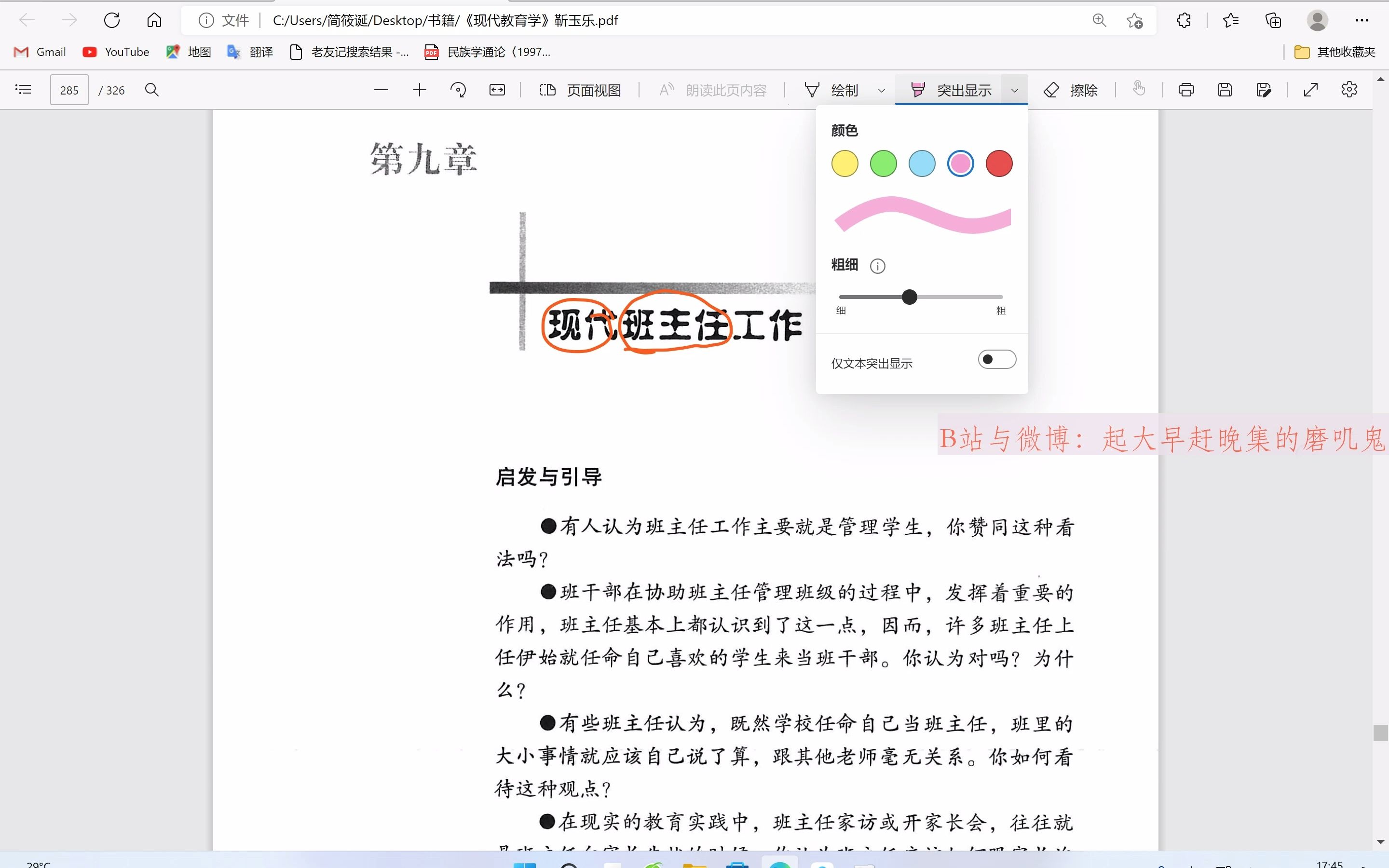Save the PDF as a new file

(x=1263, y=90)
